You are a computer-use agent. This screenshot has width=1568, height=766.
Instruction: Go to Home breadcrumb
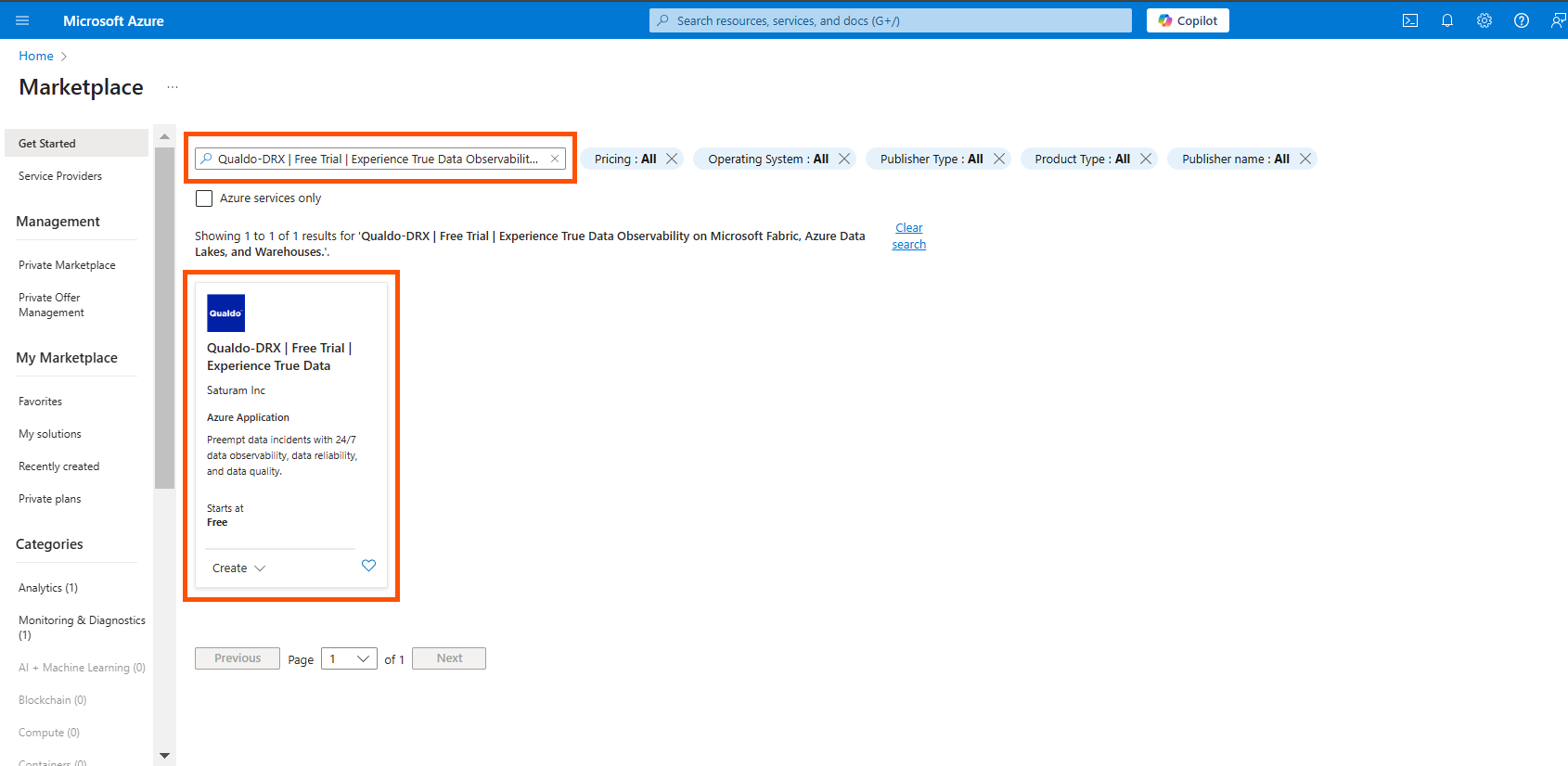pos(36,56)
